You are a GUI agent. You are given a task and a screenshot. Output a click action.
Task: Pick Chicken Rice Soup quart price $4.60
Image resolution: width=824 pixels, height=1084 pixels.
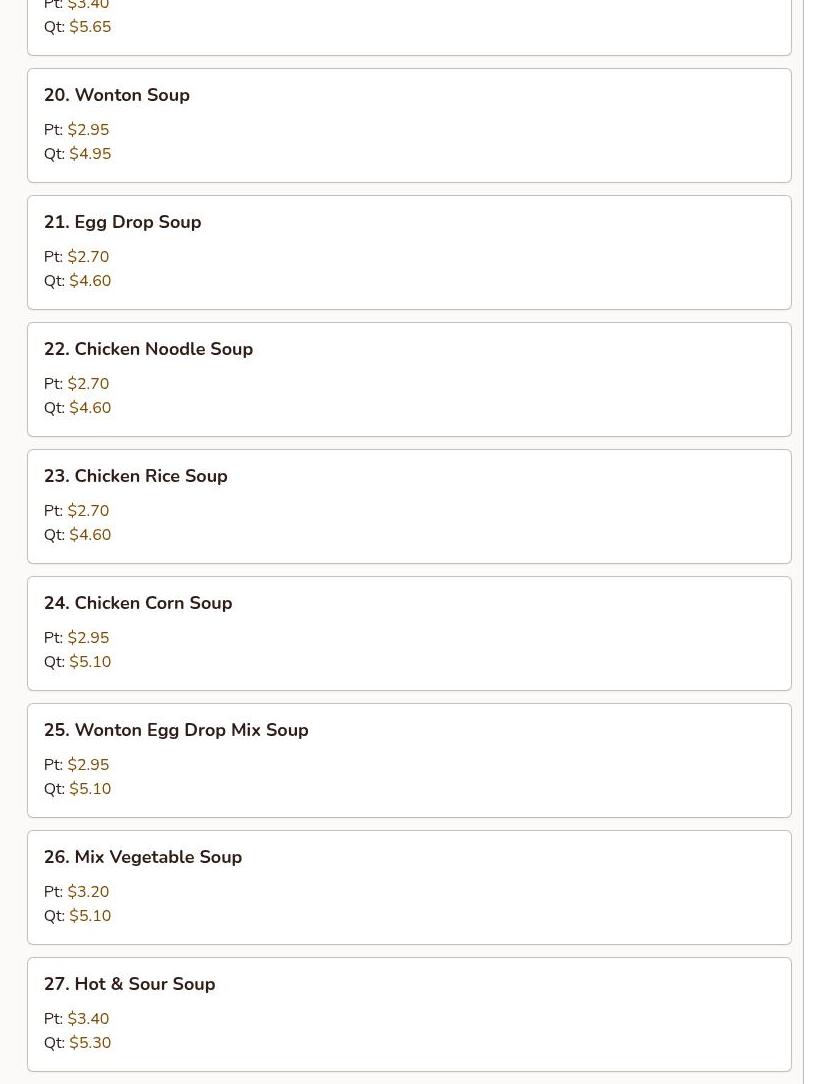(x=90, y=534)
